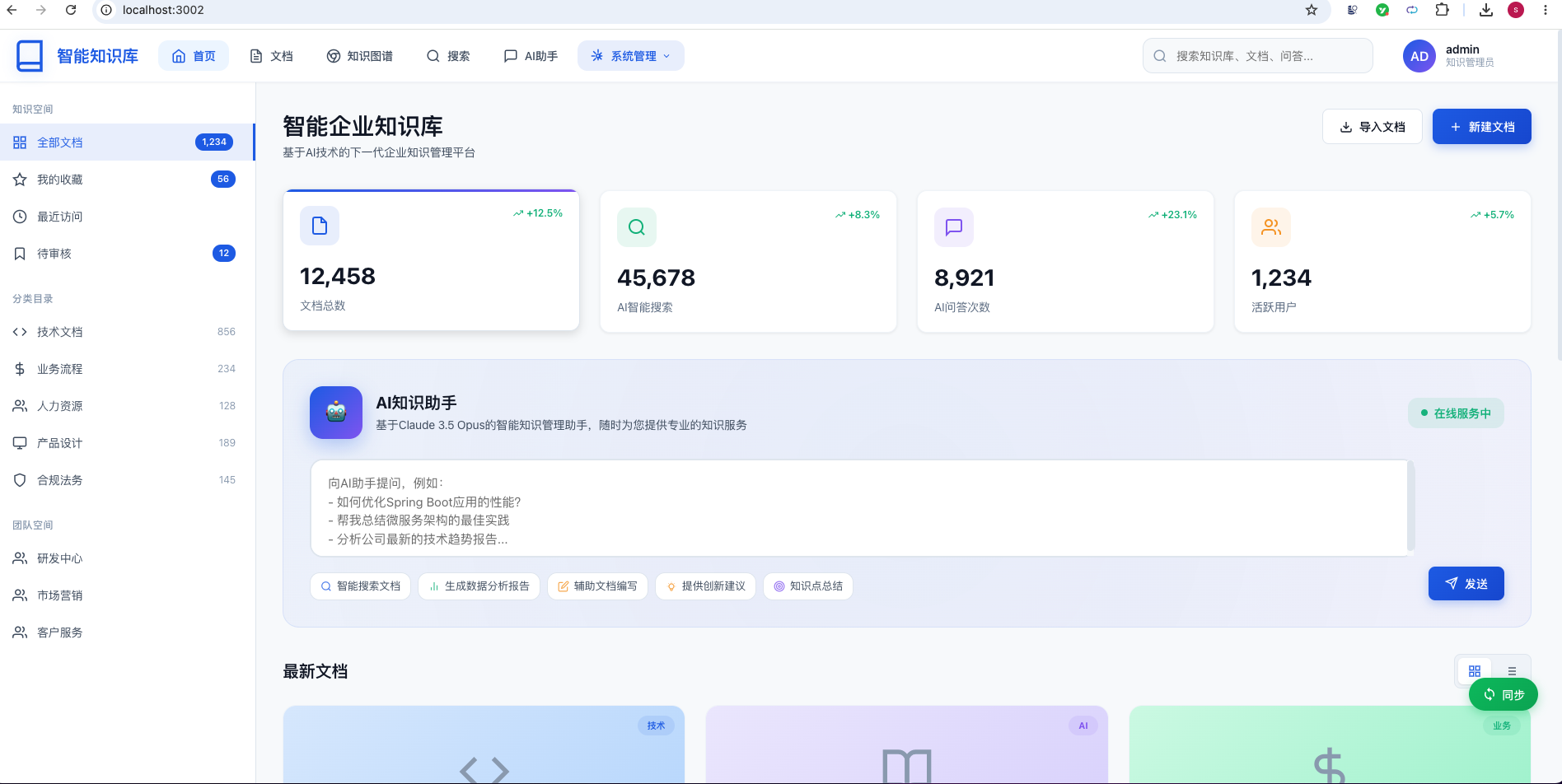Switch to list view layout
This screenshot has width=1562, height=784.
click(x=1512, y=671)
